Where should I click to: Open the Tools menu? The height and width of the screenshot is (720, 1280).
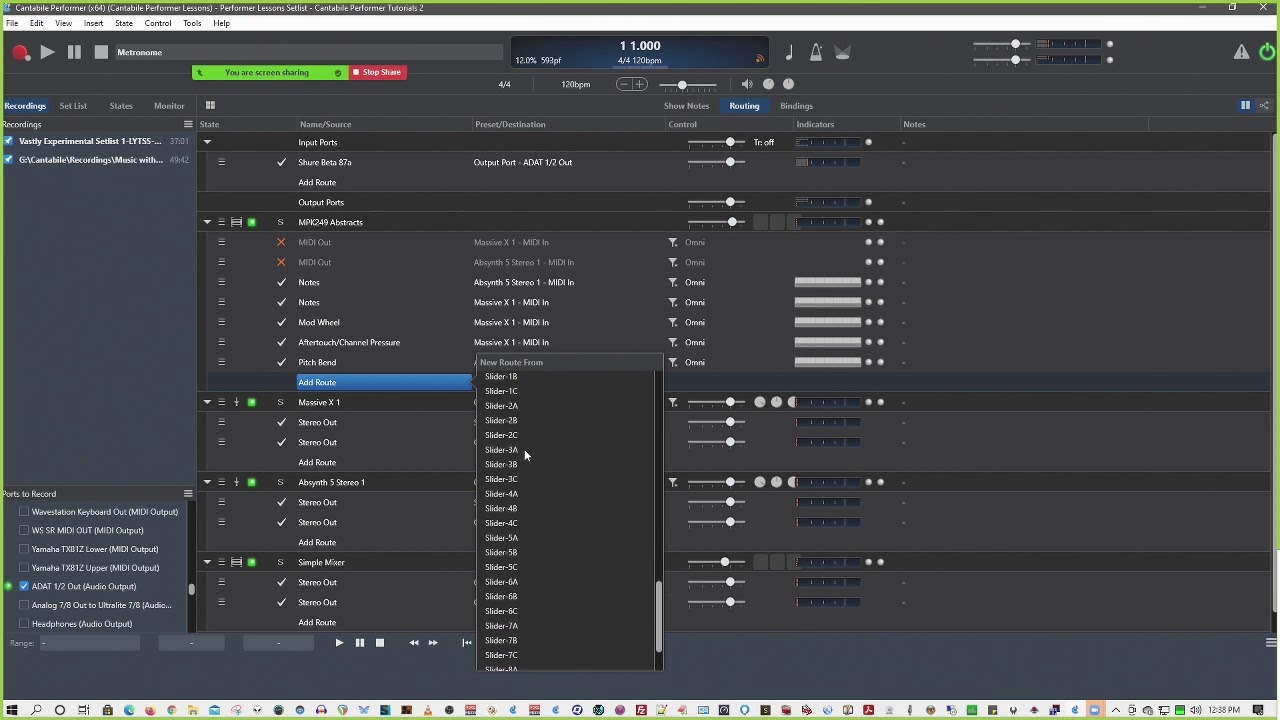[x=192, y=23]
